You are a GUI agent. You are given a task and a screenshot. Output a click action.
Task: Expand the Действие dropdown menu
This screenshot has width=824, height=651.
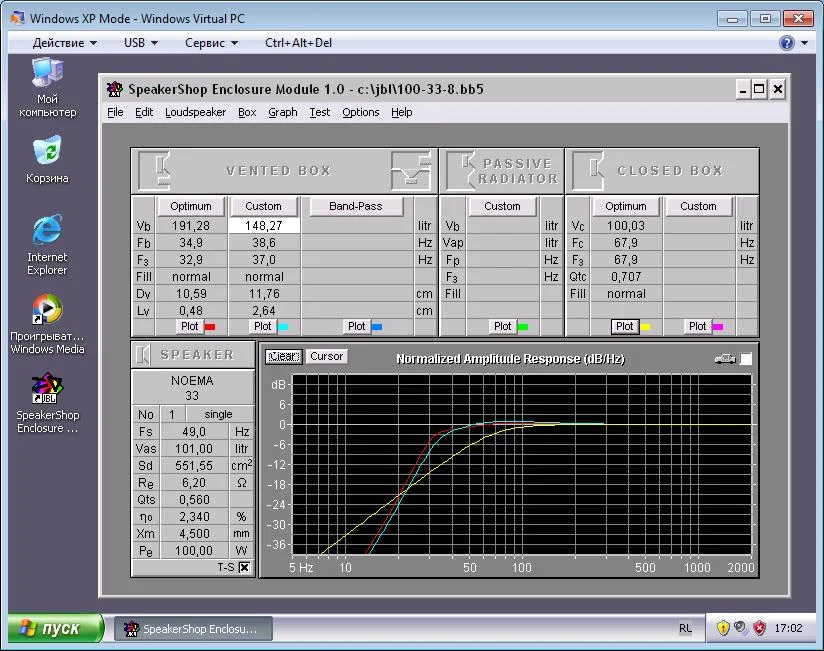(65, 43)
